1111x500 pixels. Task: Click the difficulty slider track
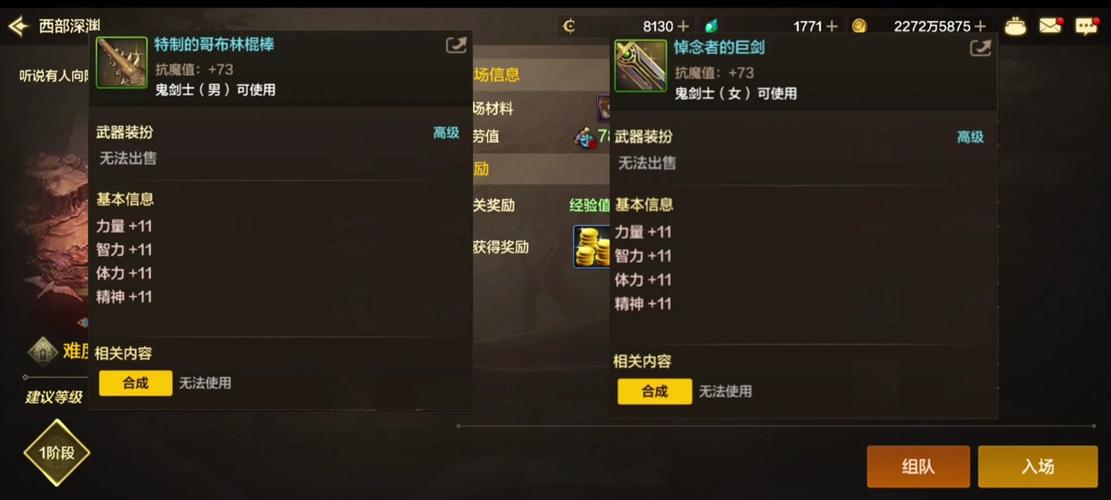55,377
